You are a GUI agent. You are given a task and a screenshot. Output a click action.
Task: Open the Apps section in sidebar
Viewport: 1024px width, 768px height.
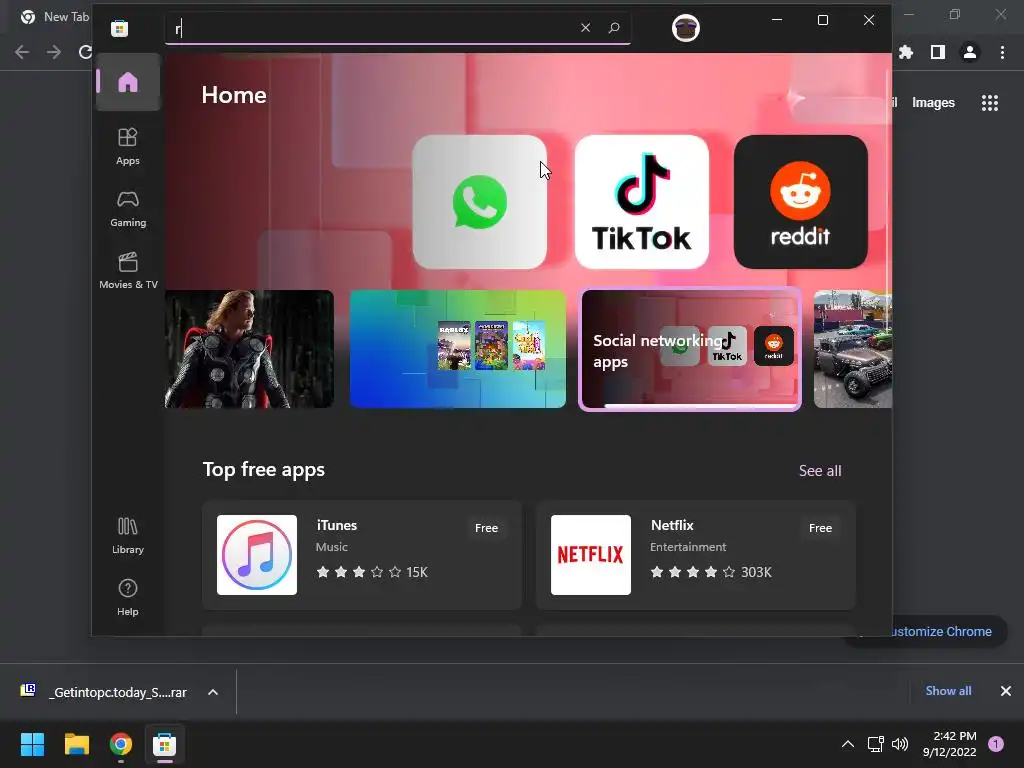(128, 147)
